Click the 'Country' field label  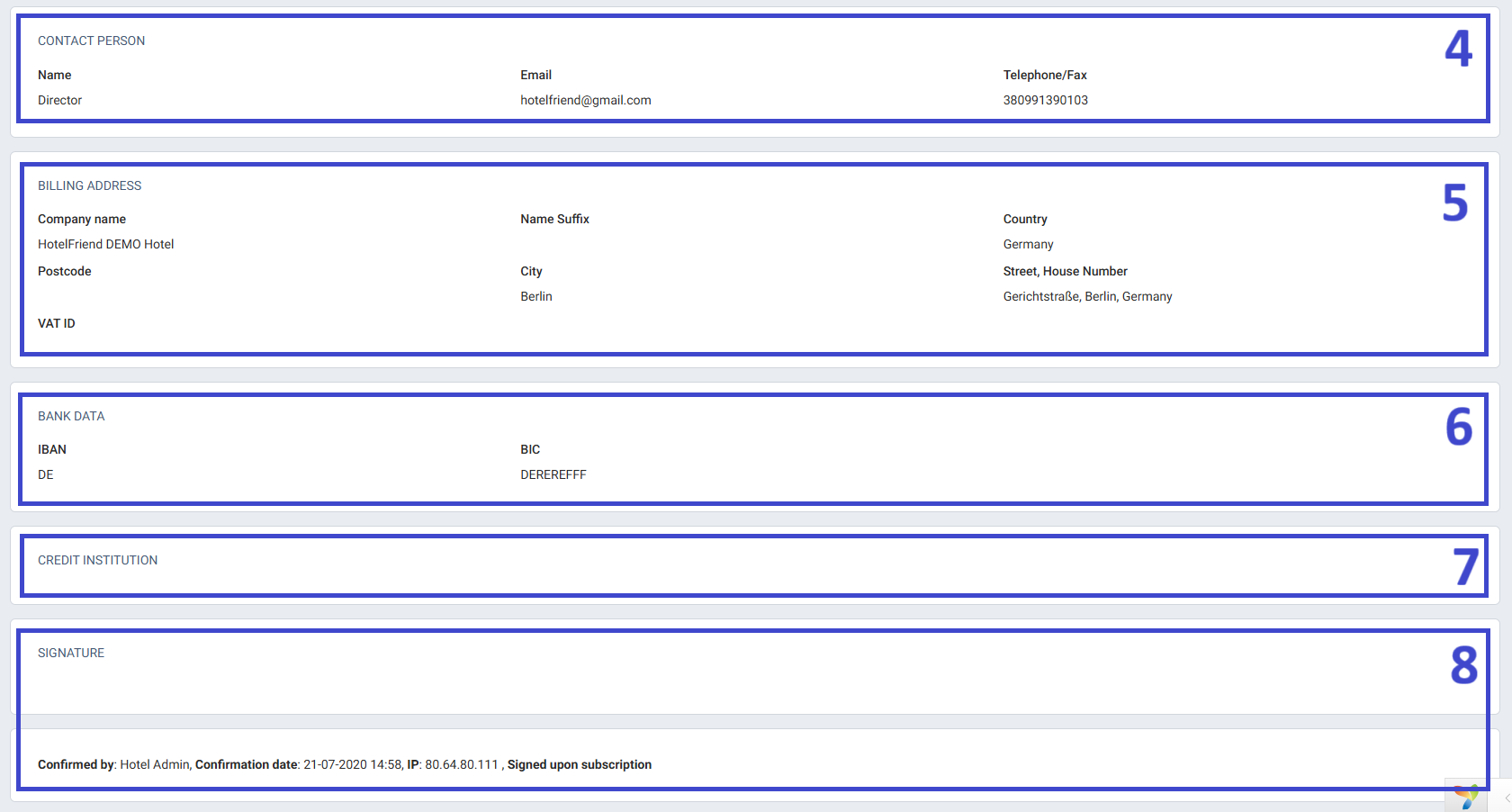(1025, 219)
